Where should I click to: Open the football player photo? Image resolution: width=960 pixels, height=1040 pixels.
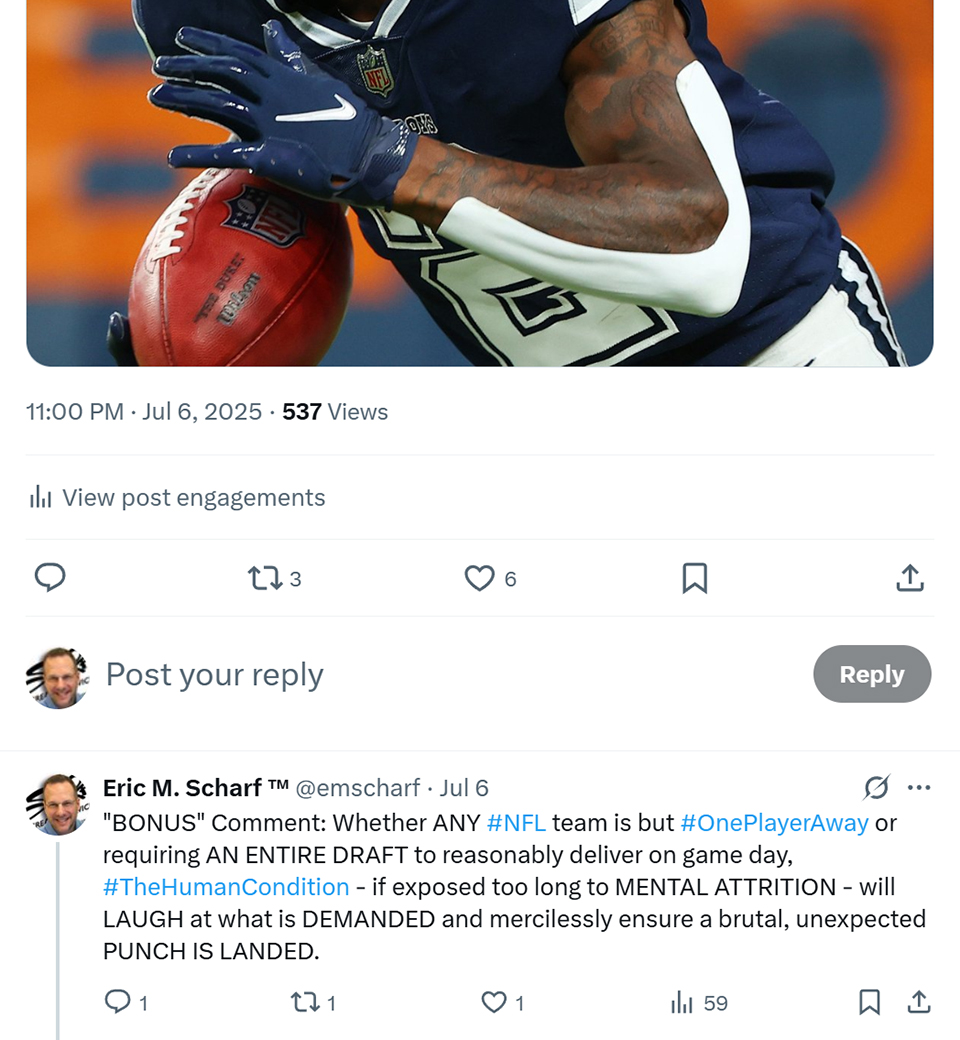click(x=480, y=180)
